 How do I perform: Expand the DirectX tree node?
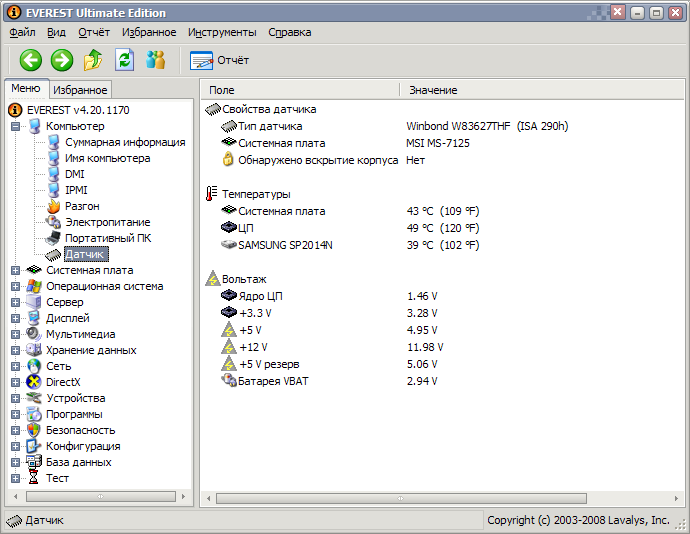click(x=15, y=382)
